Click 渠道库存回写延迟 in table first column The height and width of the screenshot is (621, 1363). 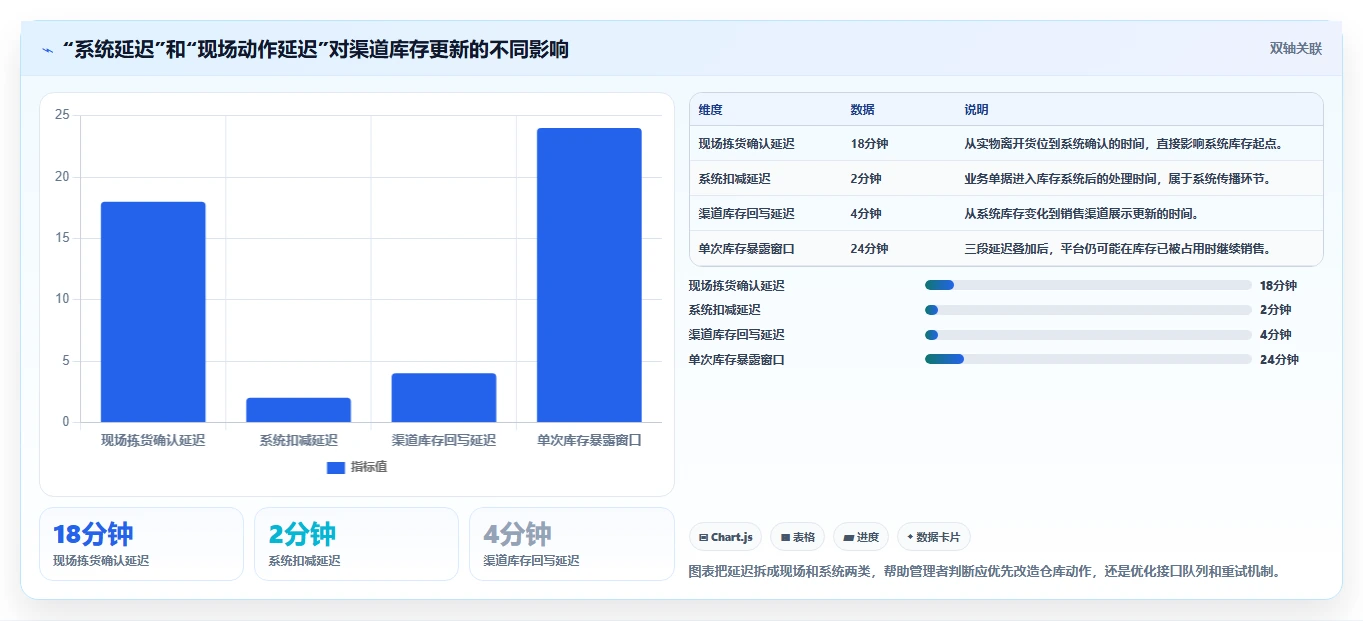click(x=746, y=214)
